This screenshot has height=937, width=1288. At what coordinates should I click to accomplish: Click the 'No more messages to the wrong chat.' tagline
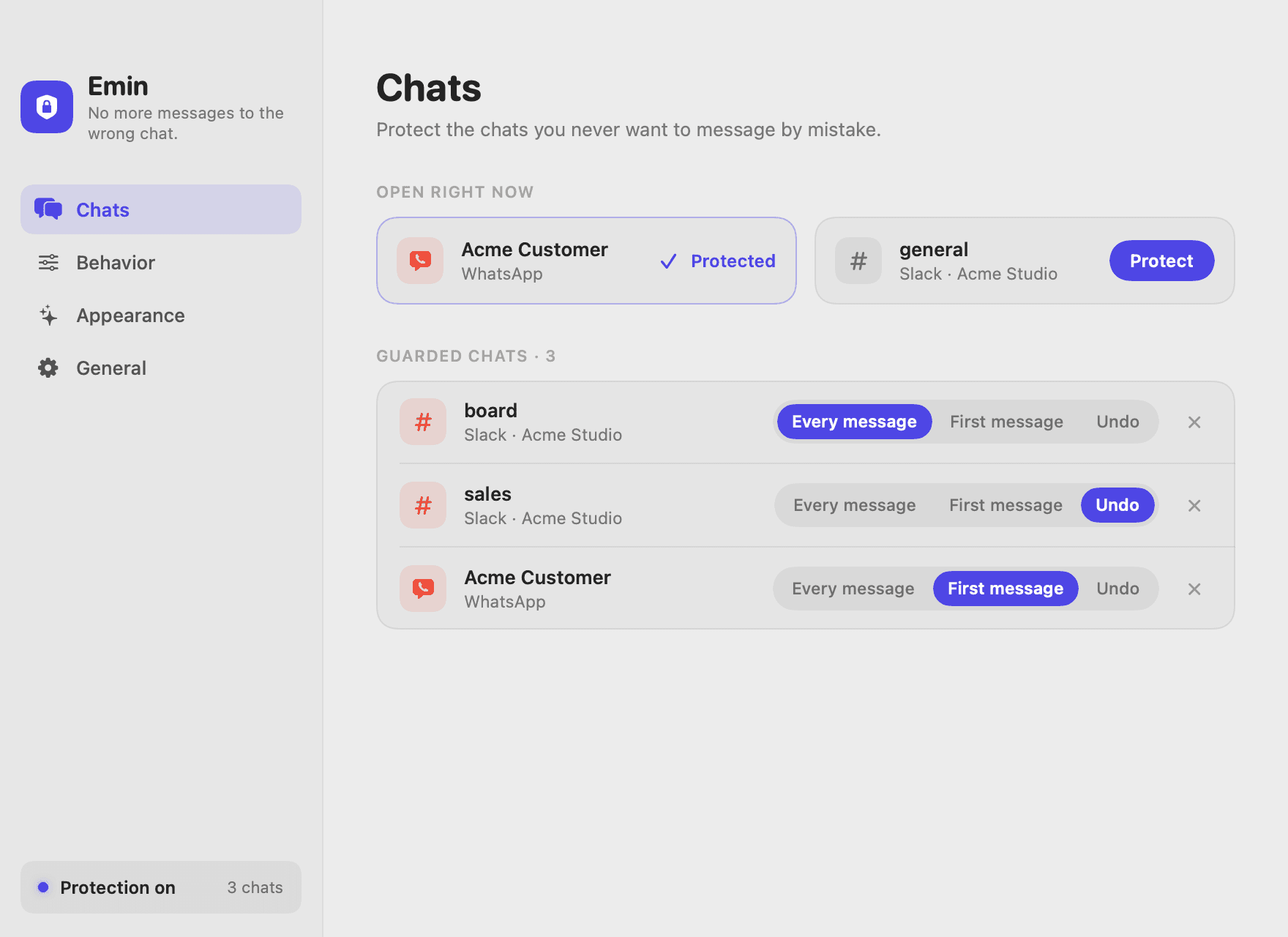186,123
